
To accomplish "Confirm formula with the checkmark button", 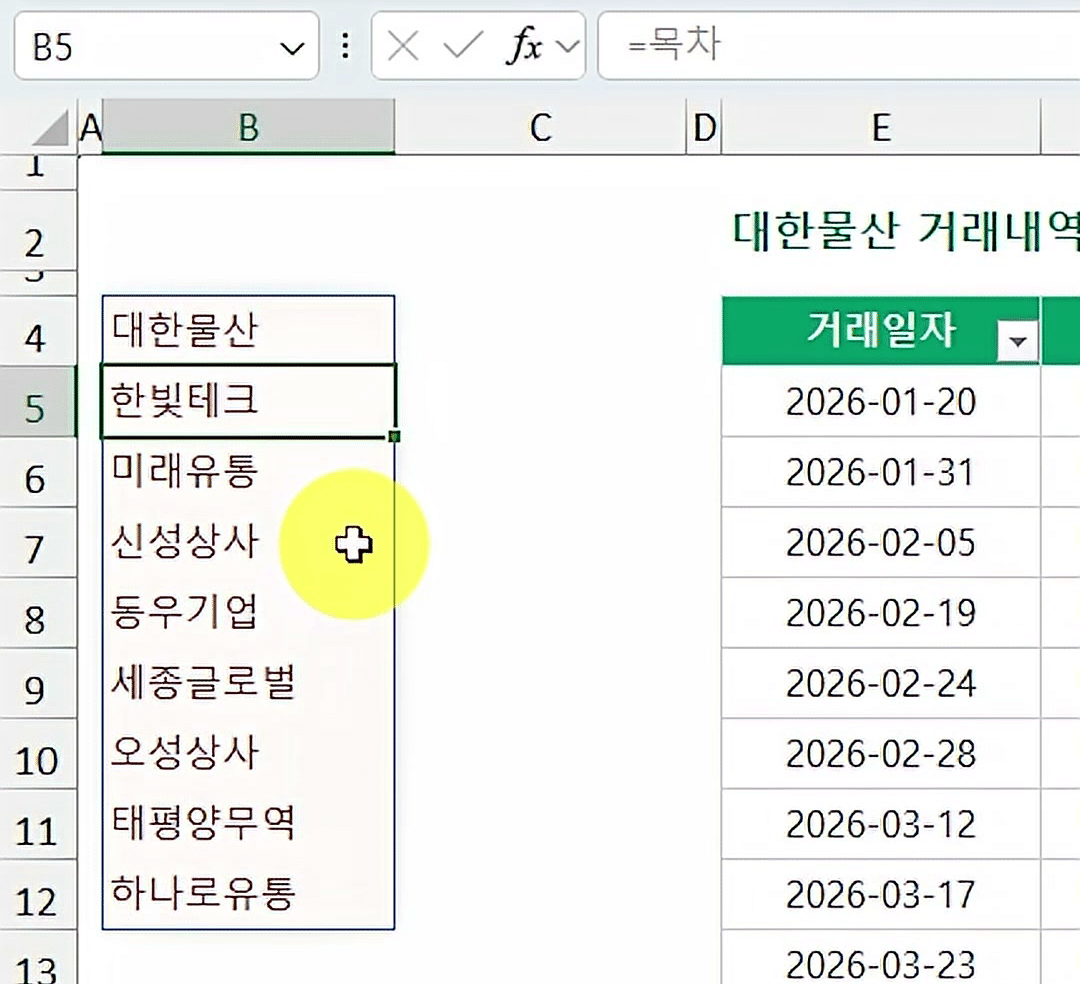I will point(463,45).
